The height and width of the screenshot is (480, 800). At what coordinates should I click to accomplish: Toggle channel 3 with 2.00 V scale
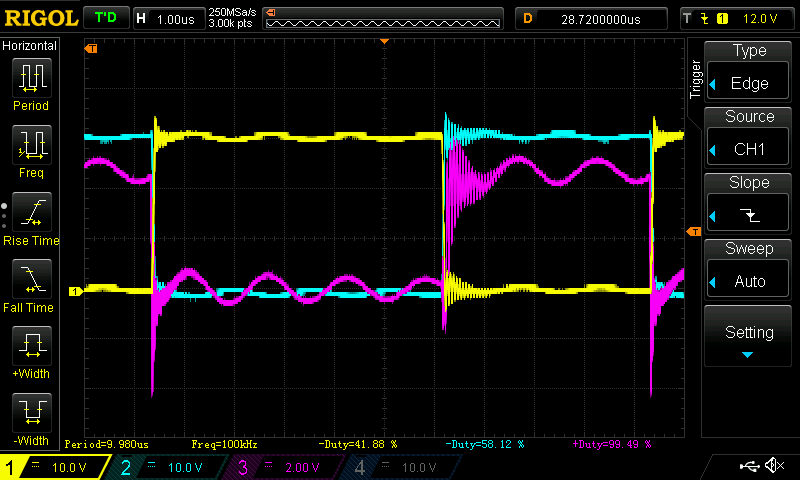click(x=285, y=467)
